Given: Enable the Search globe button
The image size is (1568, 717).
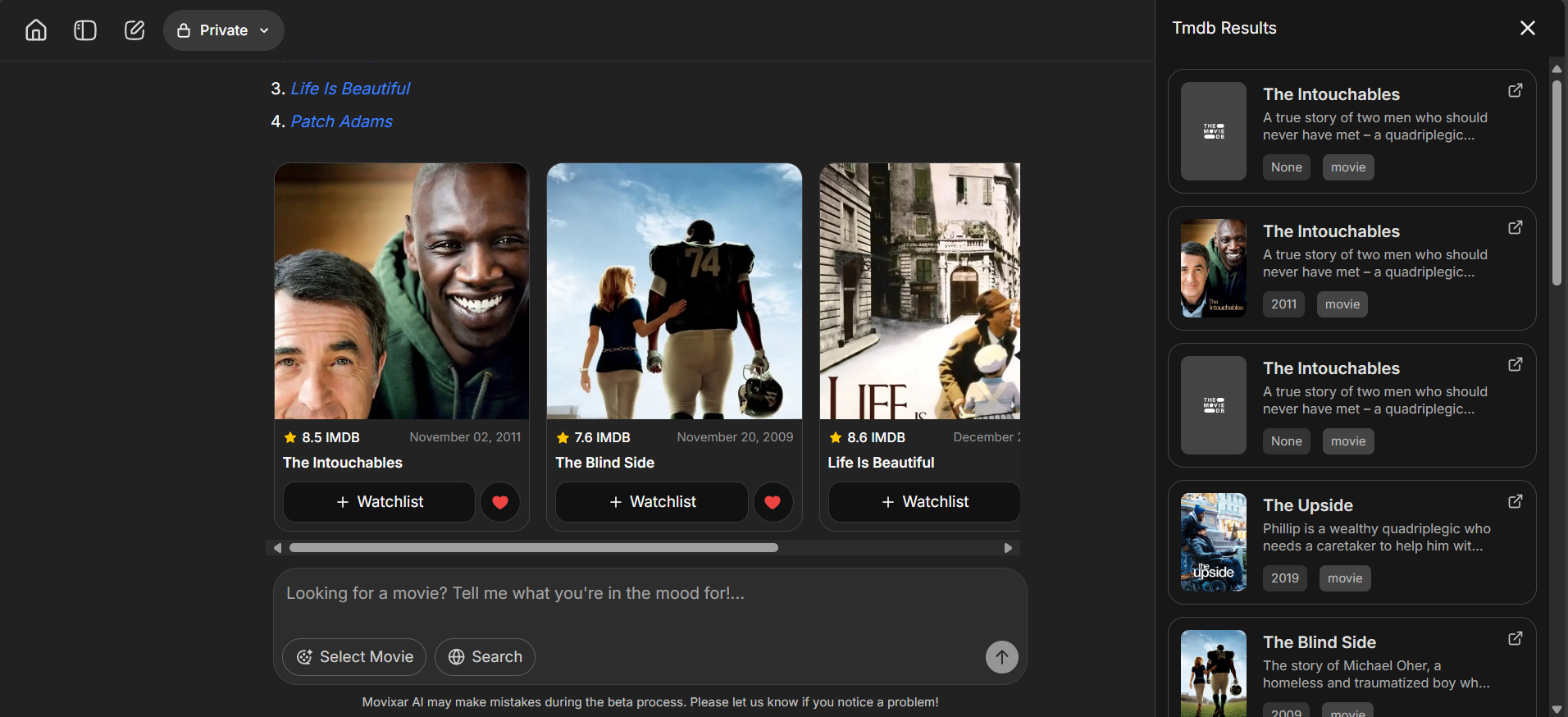Looking at the screenshot, I should (485, 657).
